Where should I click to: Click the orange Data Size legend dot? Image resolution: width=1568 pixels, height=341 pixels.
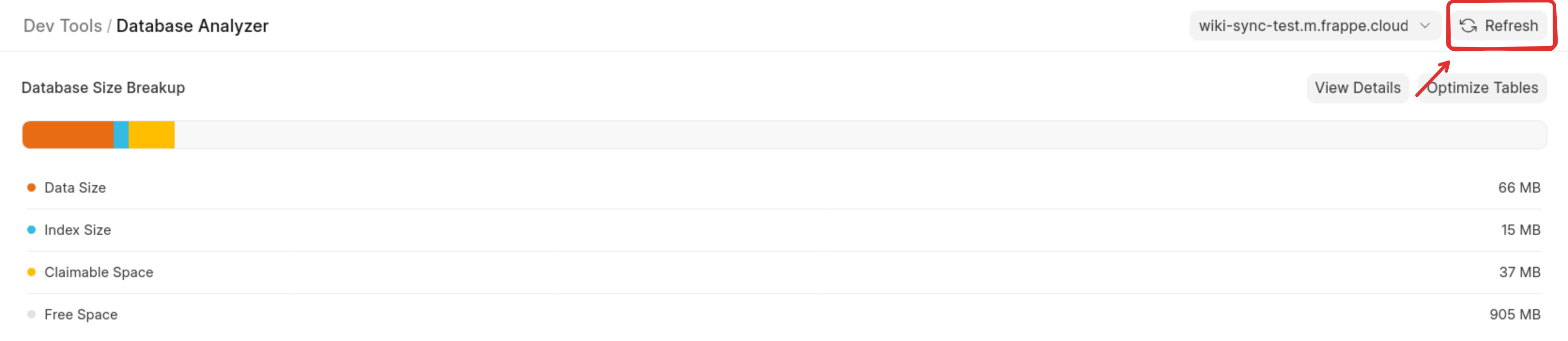point(31,187)
